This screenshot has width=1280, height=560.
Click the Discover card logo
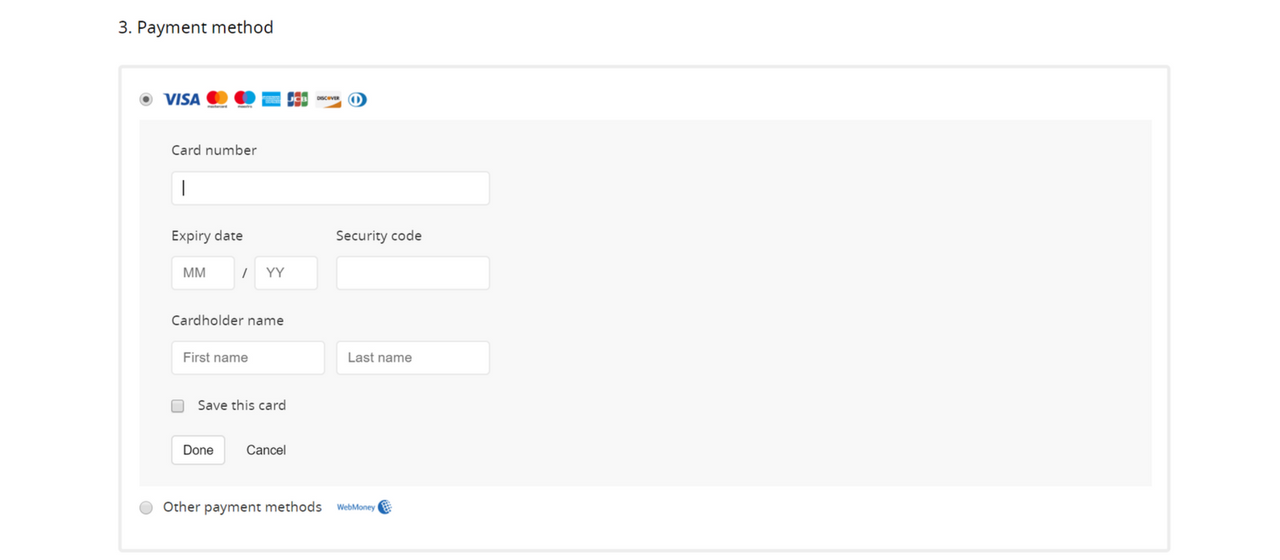(328, 99)
